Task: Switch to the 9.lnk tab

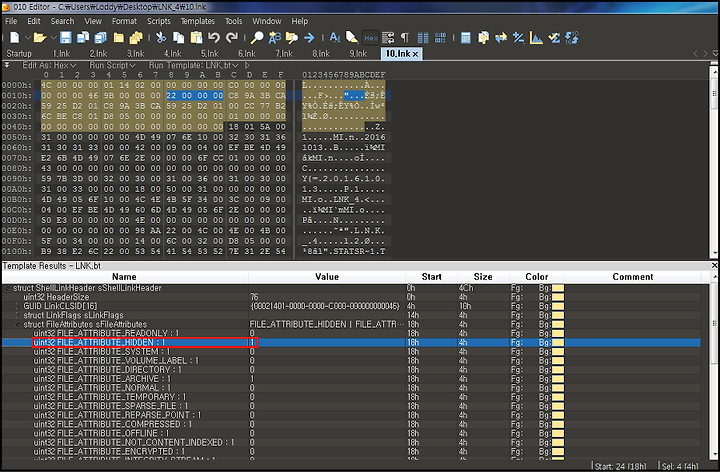Action: coord(358,54)
